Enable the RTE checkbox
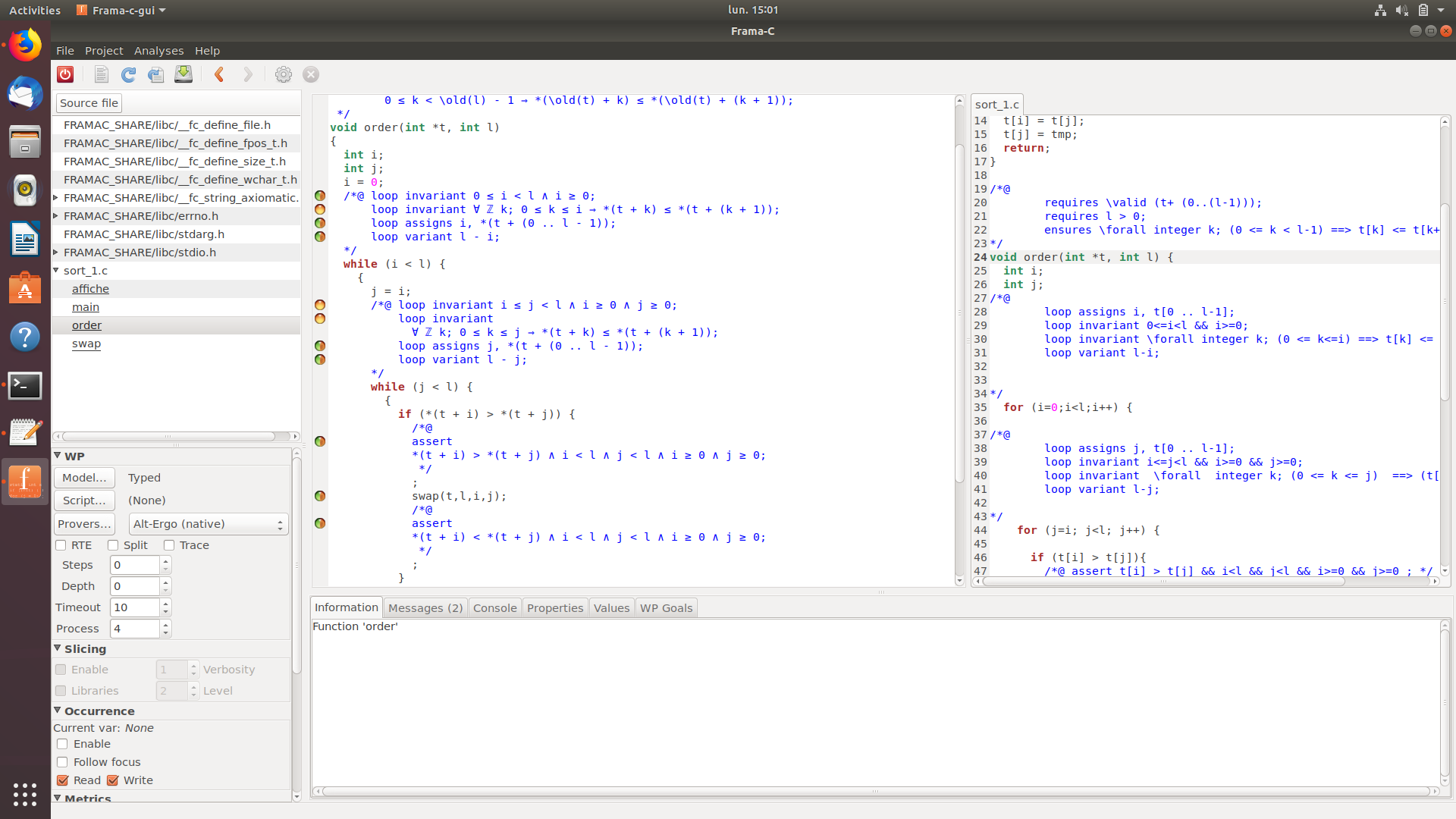The image size is (1456, 819). (x=61, y=545)
